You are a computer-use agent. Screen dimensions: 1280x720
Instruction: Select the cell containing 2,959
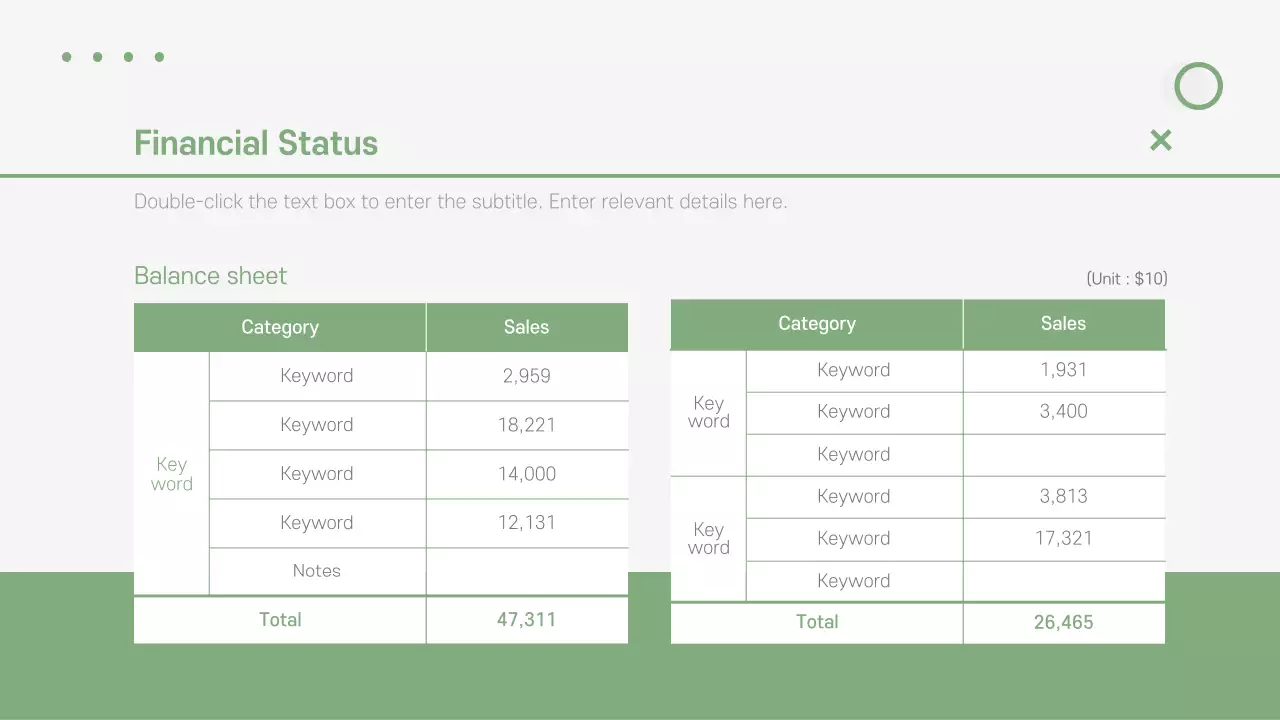[x=527, y=376]
